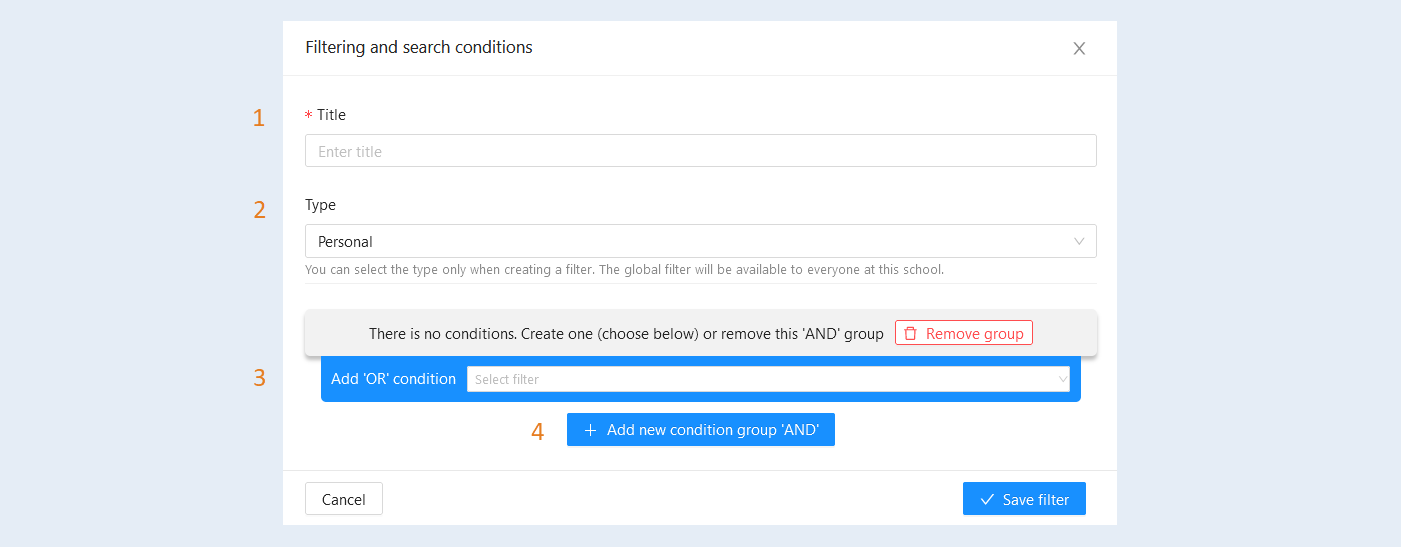The height and width of the screenshot is (547, 1401).
Task: Save the filter
Action: tap(1024, 499)
